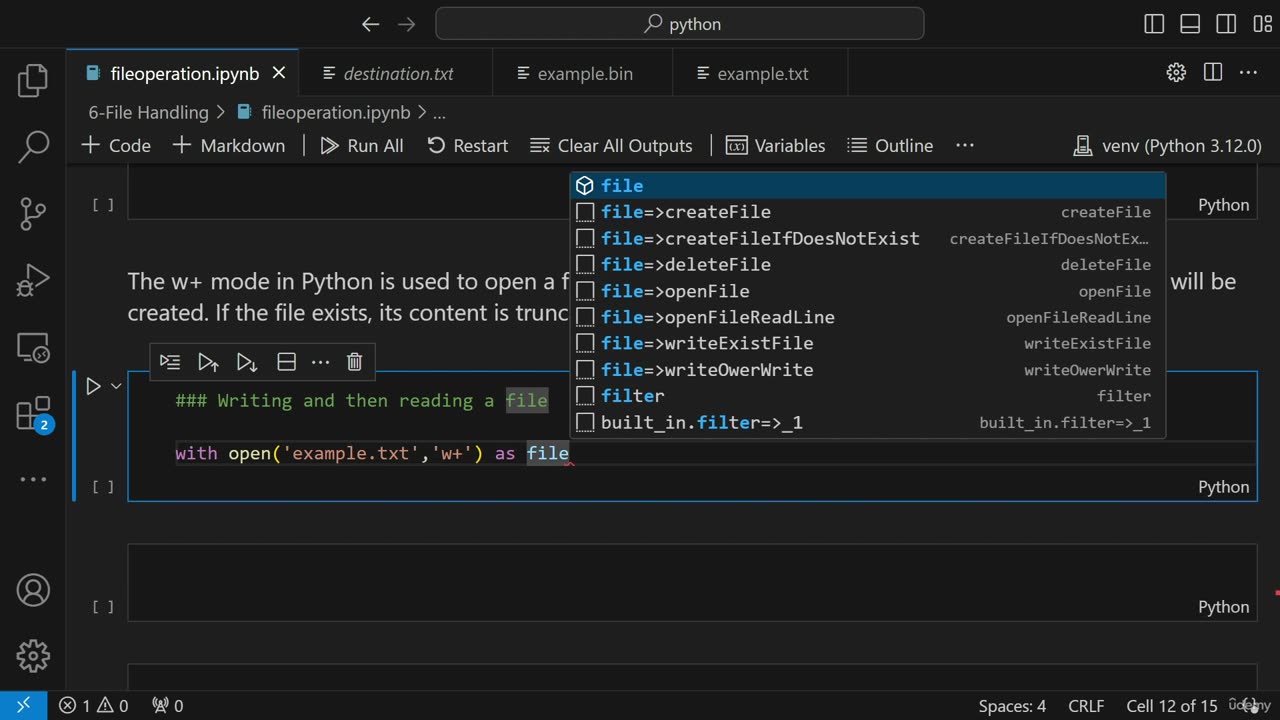Image resolution: width=1280 pixels, height=720 pixels.
Task: Open notebook toolbar overflow ellipsis
Action: [x=965, y=145]
